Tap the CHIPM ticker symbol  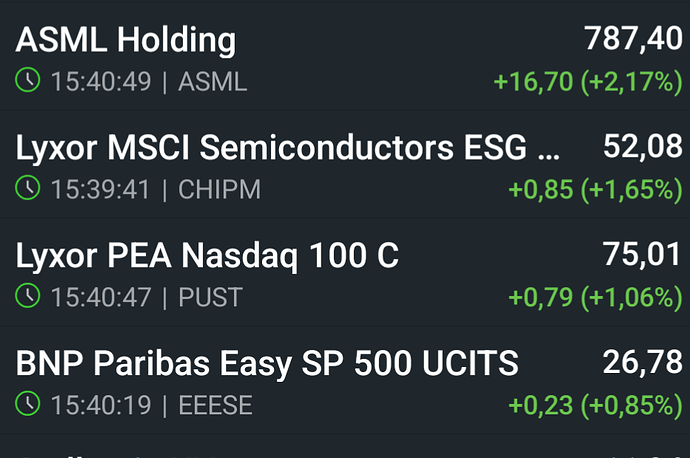[219, 188]
